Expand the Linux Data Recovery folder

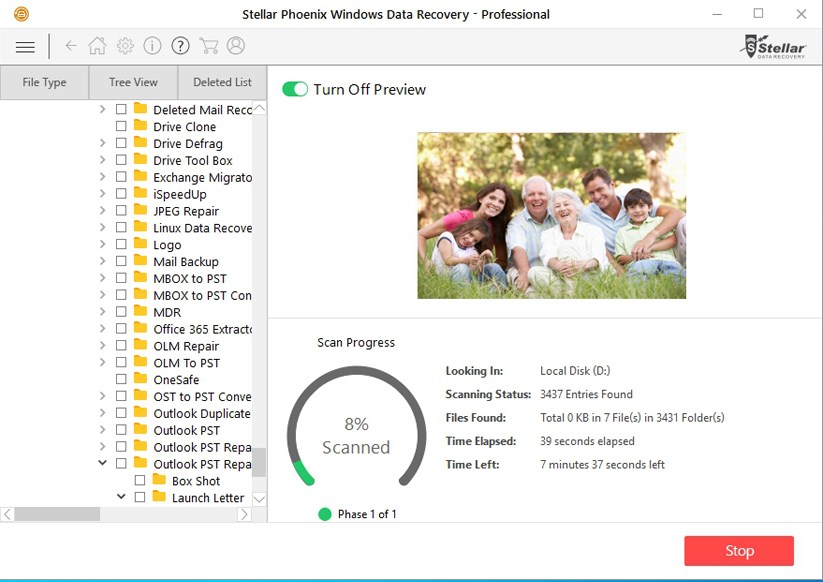coord(102,227)
